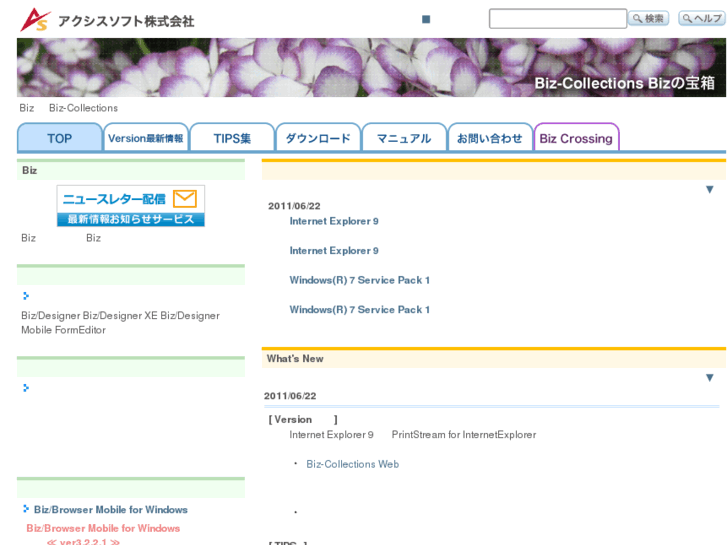
Task: Go to the ダウンロード tab
Action: [x=318, y=137]
